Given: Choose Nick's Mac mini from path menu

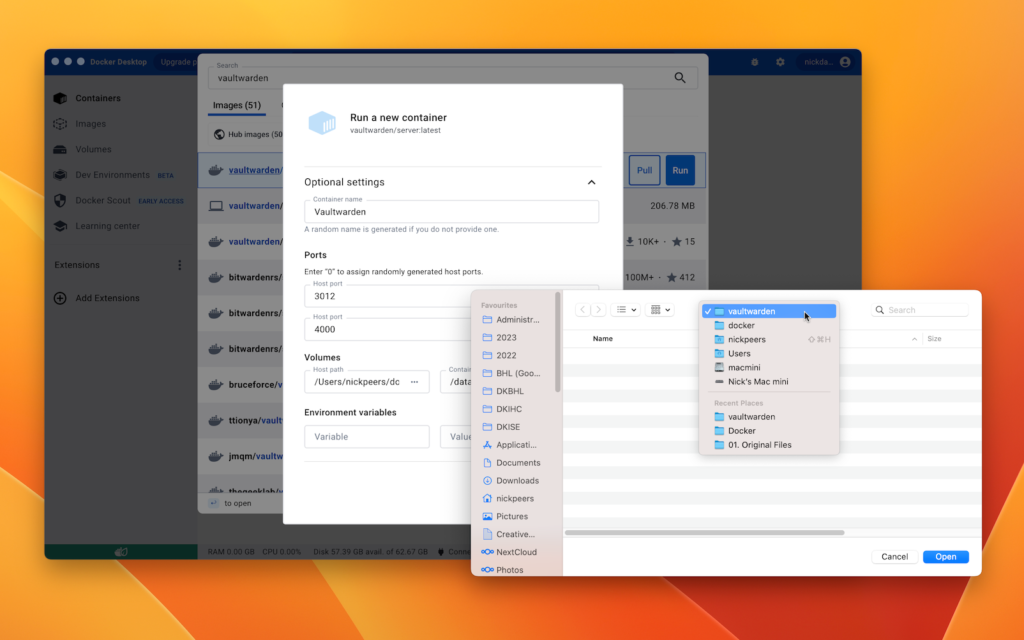Looking at the screenshot, I should (x=758, y=381).
